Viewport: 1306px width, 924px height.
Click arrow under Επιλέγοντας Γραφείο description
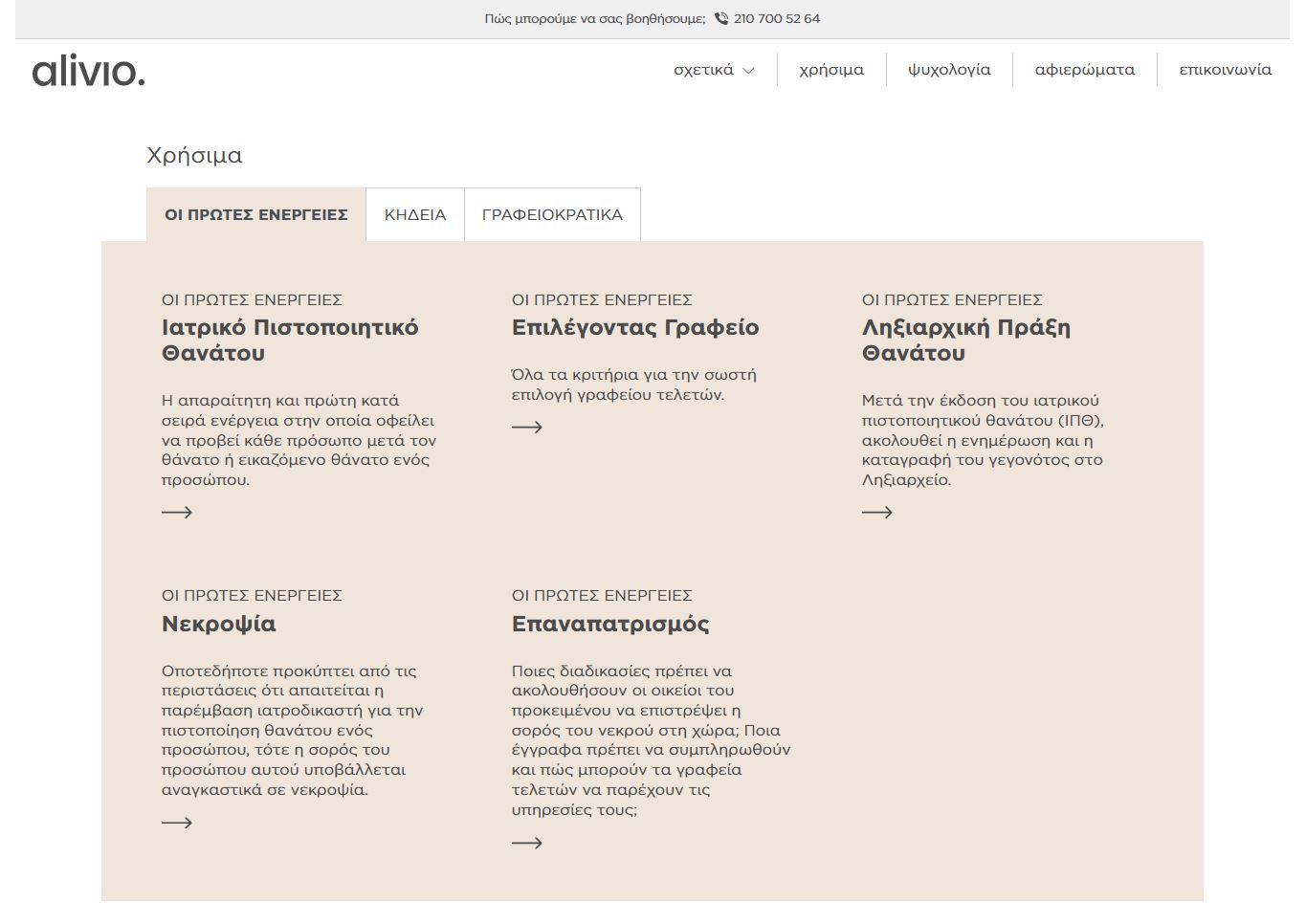[527, 428]
